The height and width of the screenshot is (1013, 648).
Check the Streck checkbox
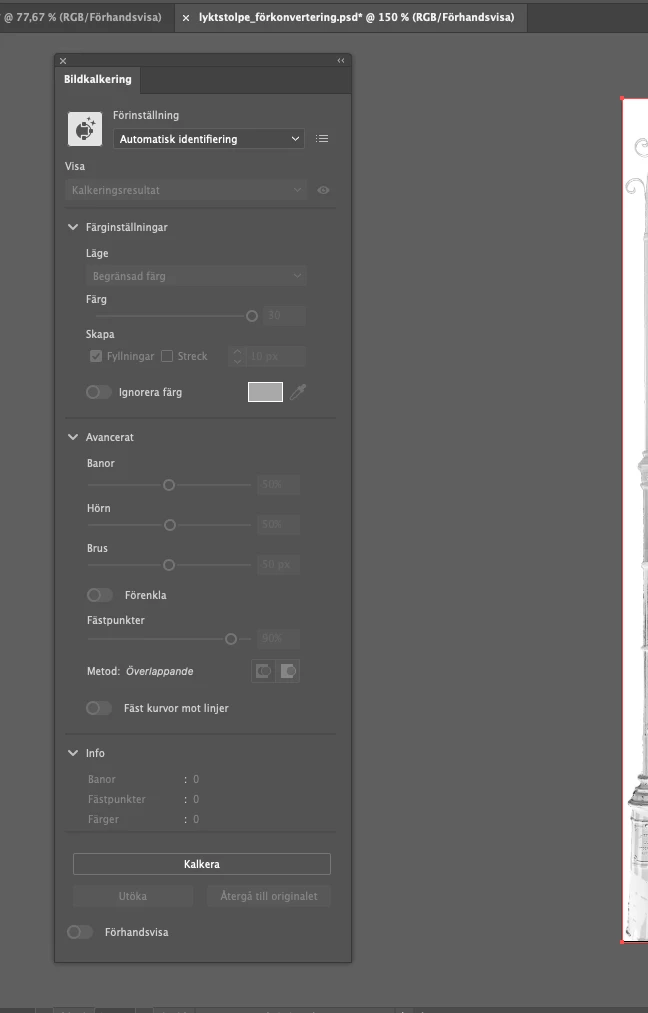167,356
